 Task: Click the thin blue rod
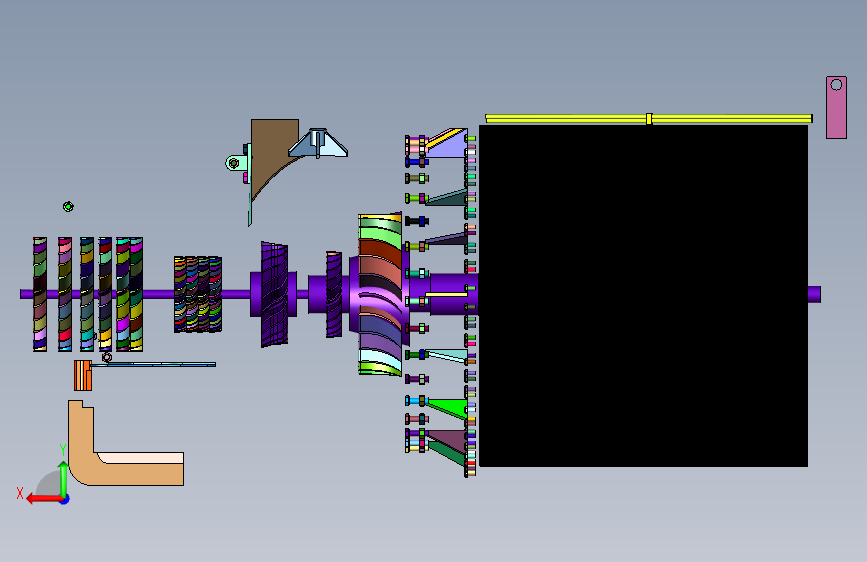(x=154, y=365)
